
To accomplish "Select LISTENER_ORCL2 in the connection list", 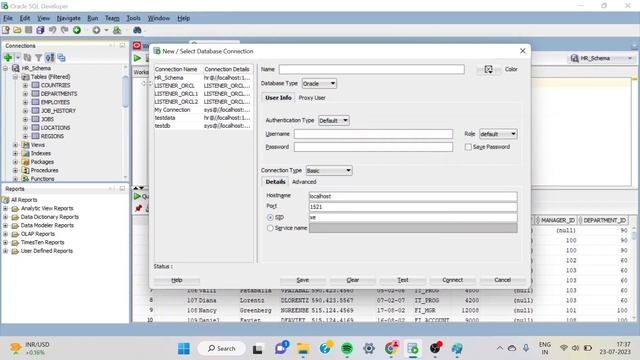I will coord(203,102).
